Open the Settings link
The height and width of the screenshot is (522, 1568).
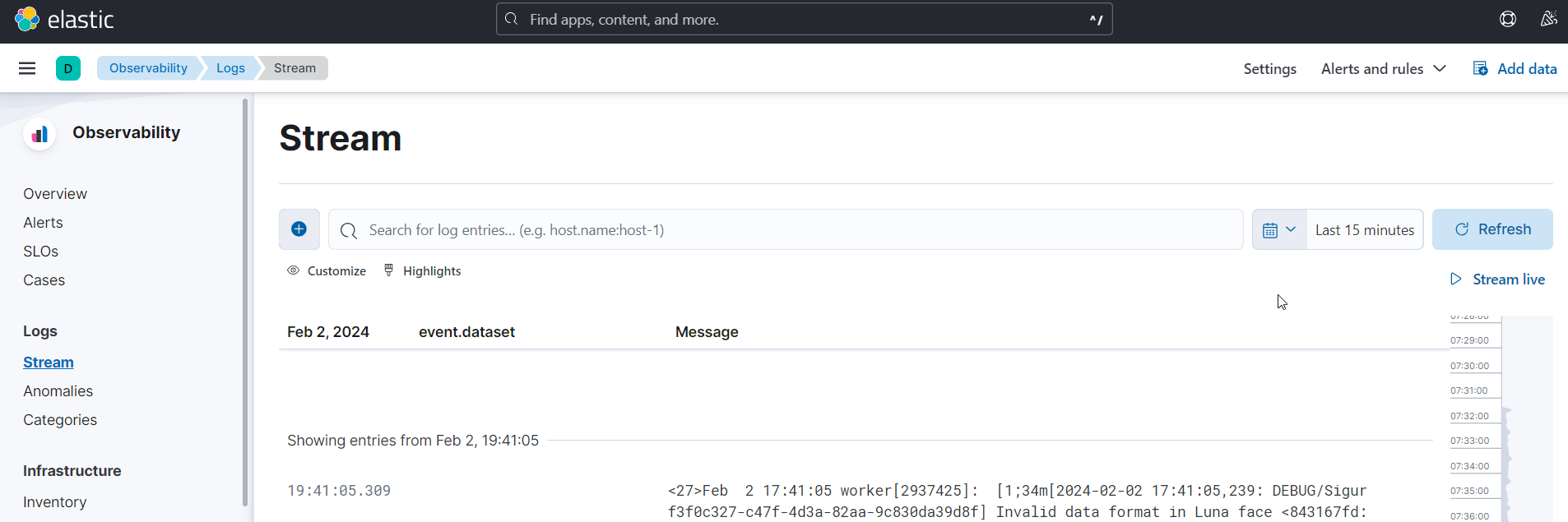point(1269,69)
